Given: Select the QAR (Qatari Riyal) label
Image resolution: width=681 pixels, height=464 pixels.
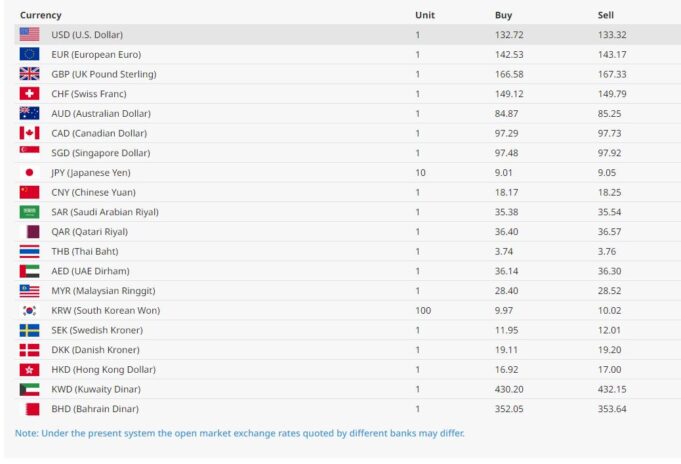Looking at the screenshot, I should click(89, 232).
